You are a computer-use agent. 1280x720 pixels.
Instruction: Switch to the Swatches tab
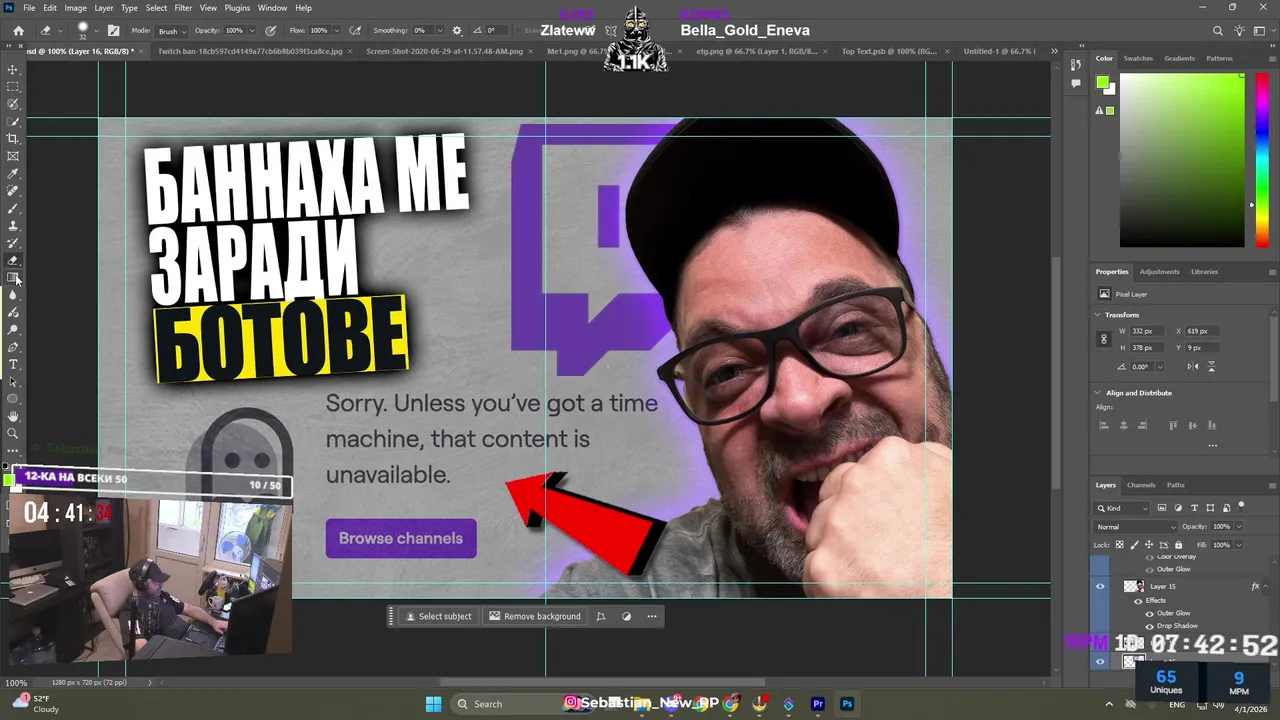[x=1138, y=58]
